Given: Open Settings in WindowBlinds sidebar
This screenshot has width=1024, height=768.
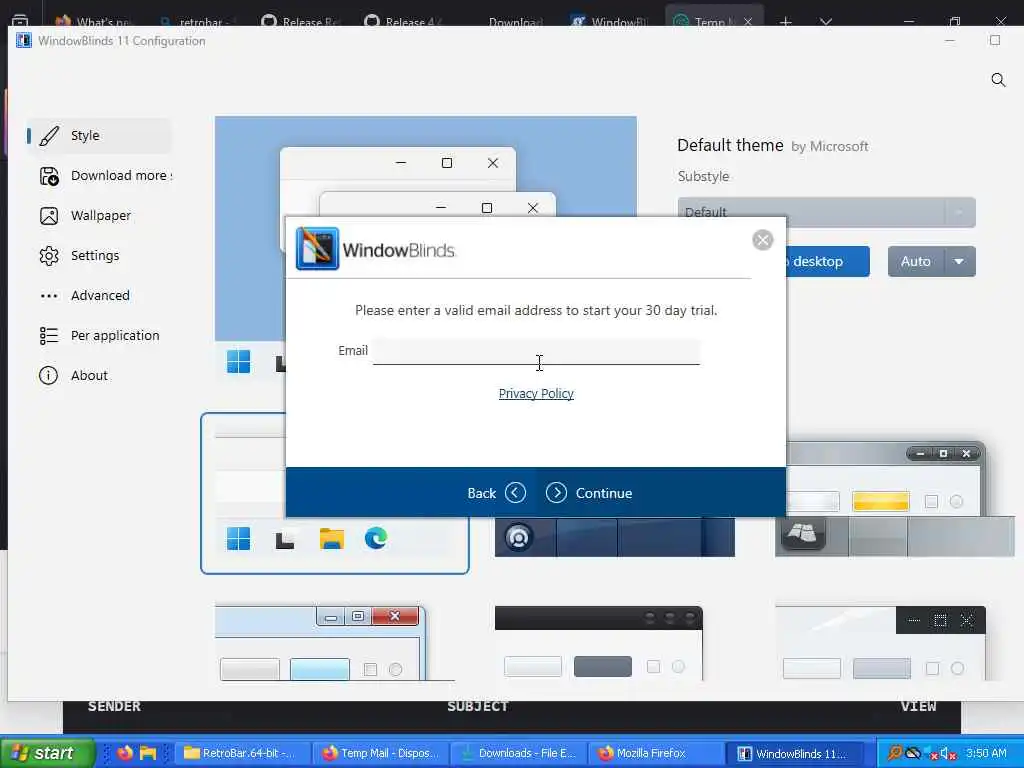Looking at the screenshot, I should pyautogui.click(x=98, y=255).
